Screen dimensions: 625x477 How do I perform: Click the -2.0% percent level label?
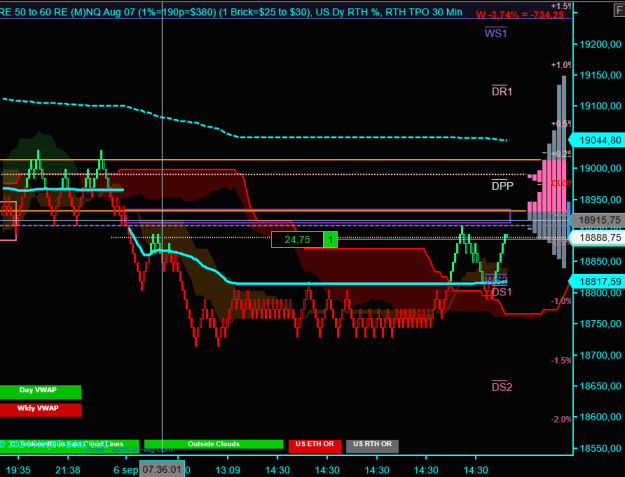click(x=561, y=419)
